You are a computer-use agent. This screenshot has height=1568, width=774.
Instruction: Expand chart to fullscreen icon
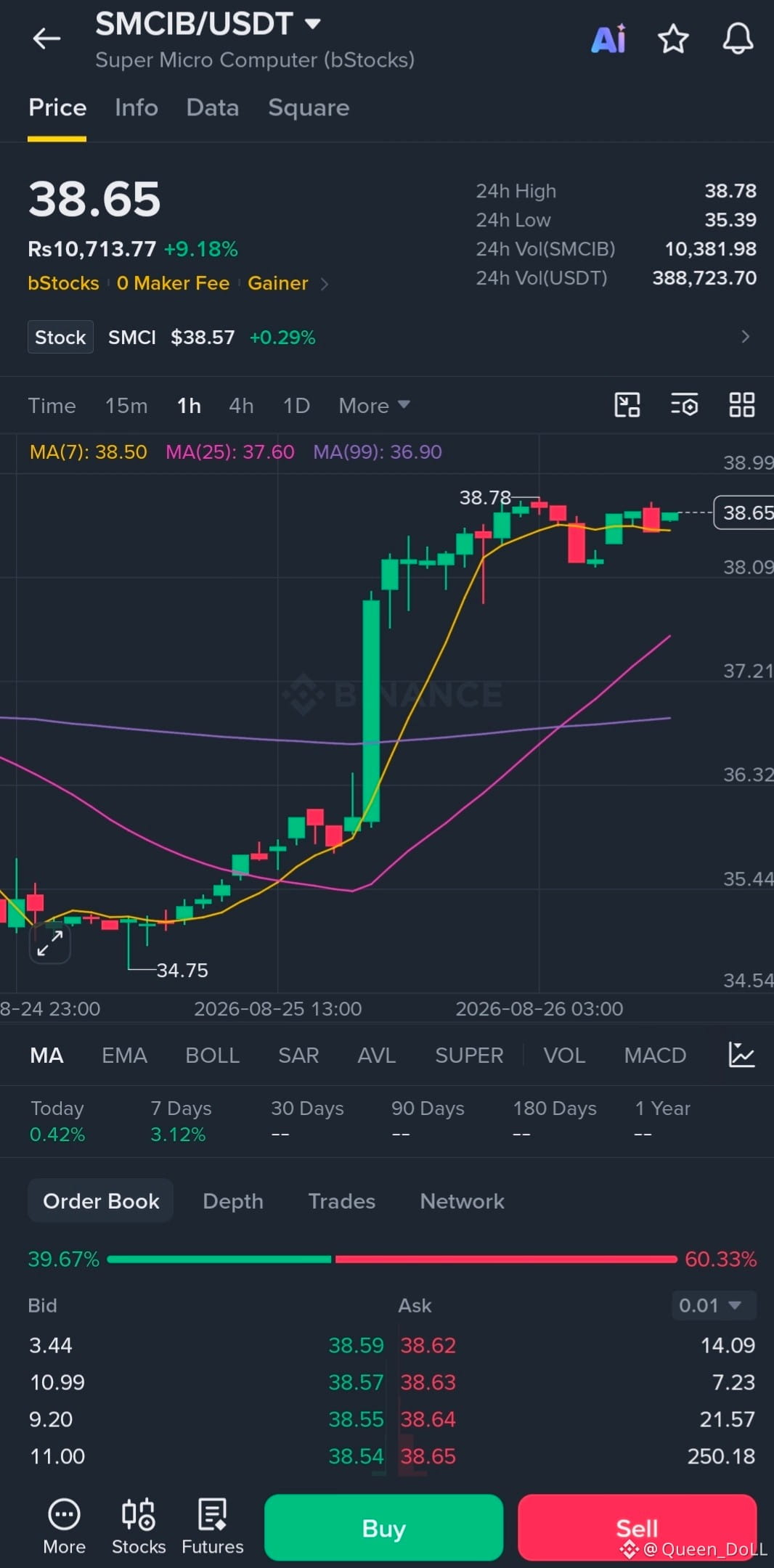50,943
